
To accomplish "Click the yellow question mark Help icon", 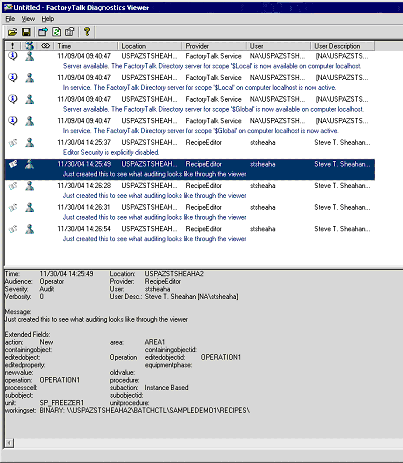I will click(x=87, y=32).
